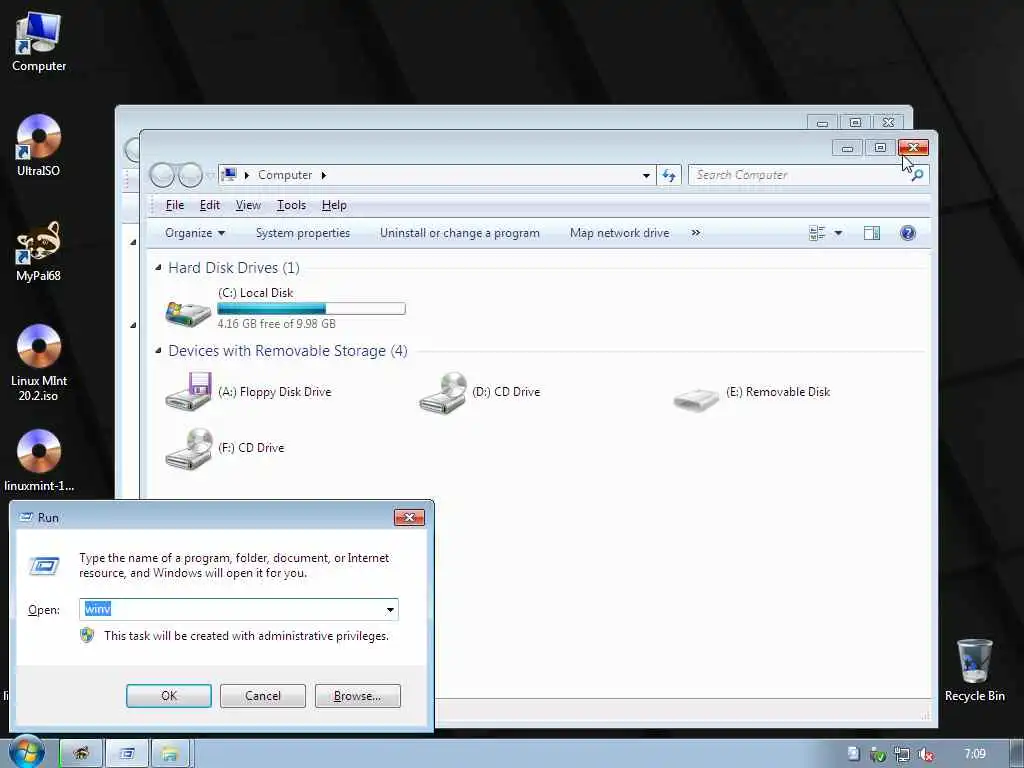Select the (D:) CD Drive
Screen dimensions: 1024x768
point(480,392)
